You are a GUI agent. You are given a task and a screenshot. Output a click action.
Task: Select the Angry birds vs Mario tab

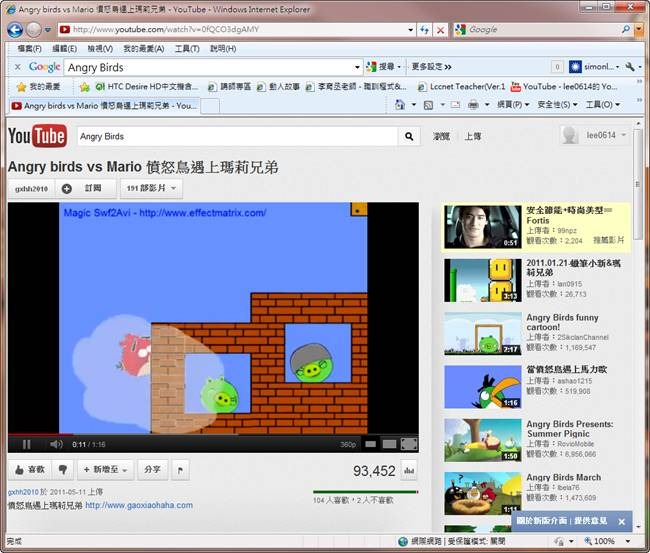point(104,106)
